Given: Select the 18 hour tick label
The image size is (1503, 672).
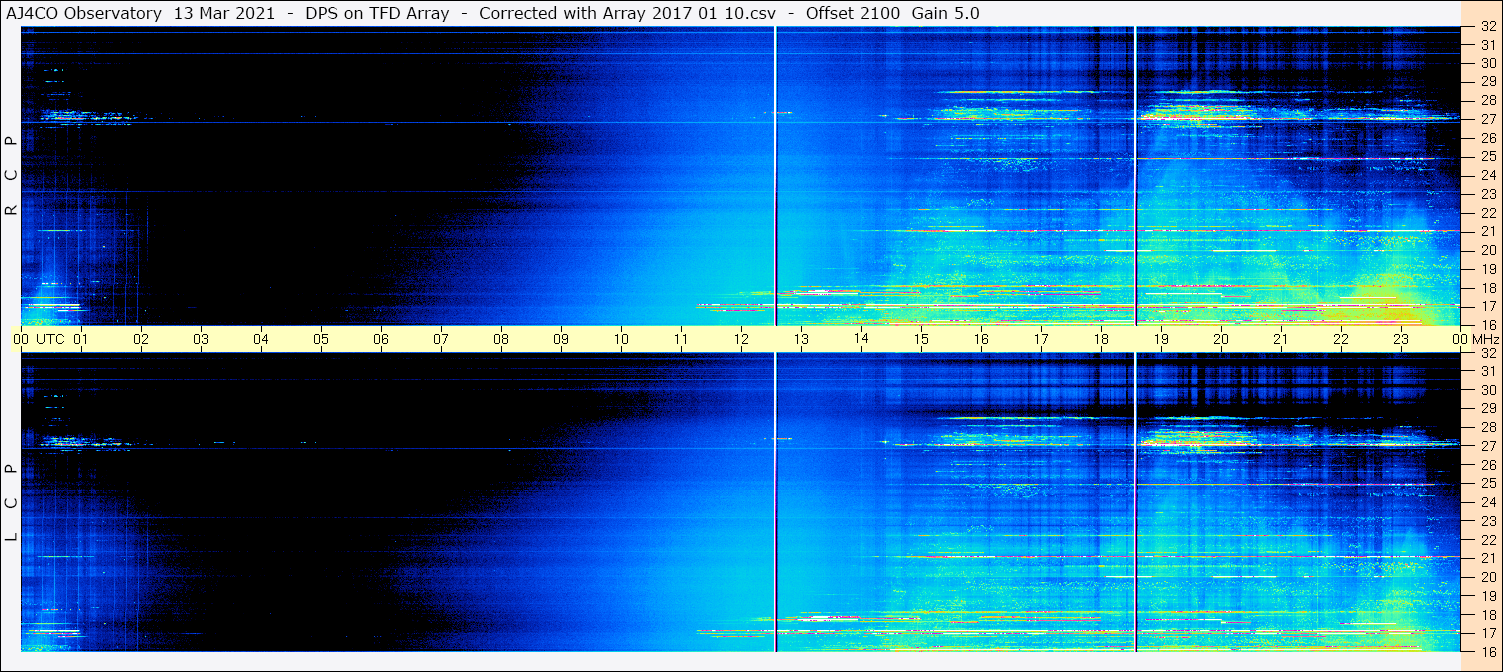Looking at the screenshot, I should pyautogui.click(x=1101, y=339).
